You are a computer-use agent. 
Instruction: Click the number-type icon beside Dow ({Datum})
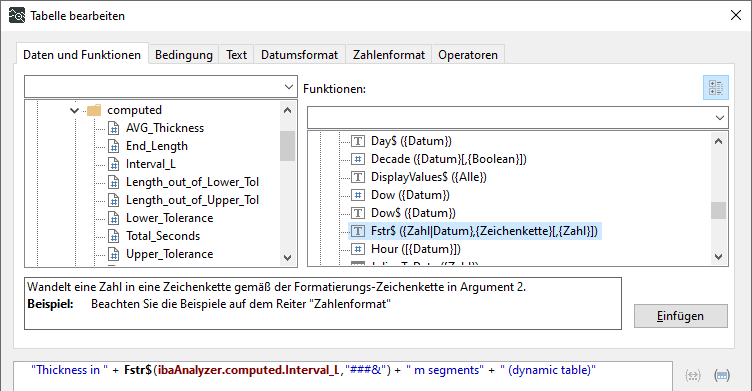[358, 195]
